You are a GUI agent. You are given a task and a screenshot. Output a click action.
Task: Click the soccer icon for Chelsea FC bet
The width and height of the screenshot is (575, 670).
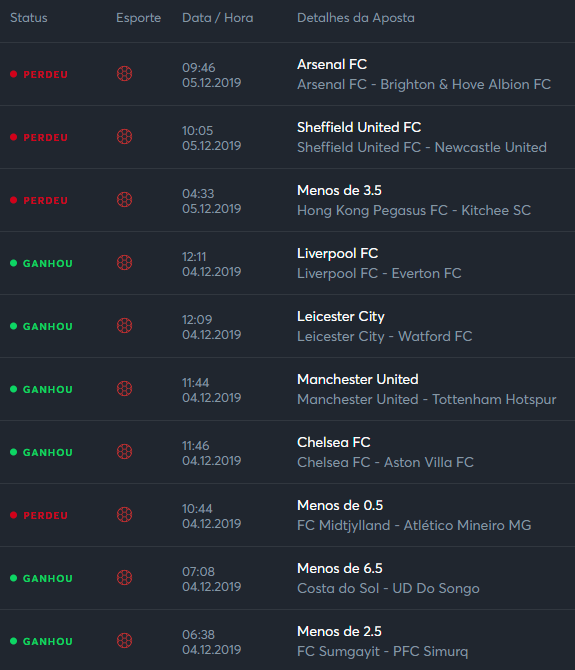click(x=124, y=452)
